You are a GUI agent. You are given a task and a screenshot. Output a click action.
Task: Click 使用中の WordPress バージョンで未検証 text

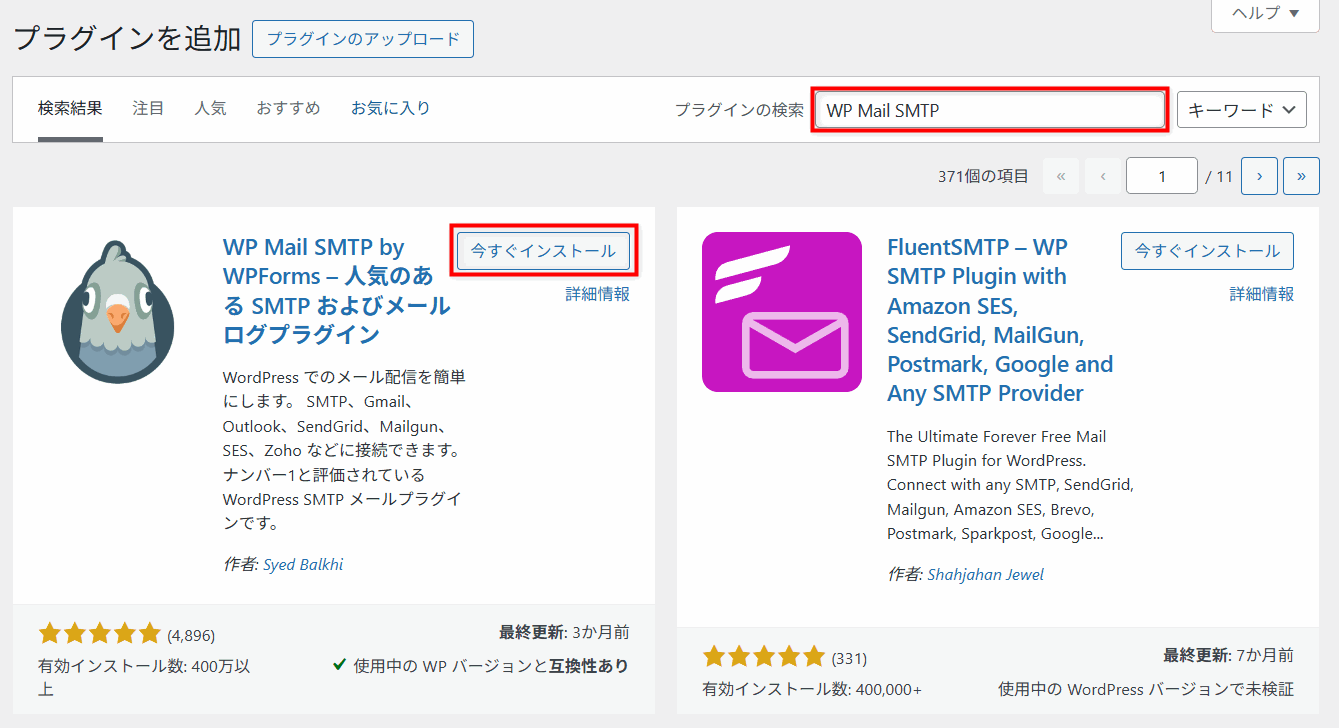point(1146,689)
